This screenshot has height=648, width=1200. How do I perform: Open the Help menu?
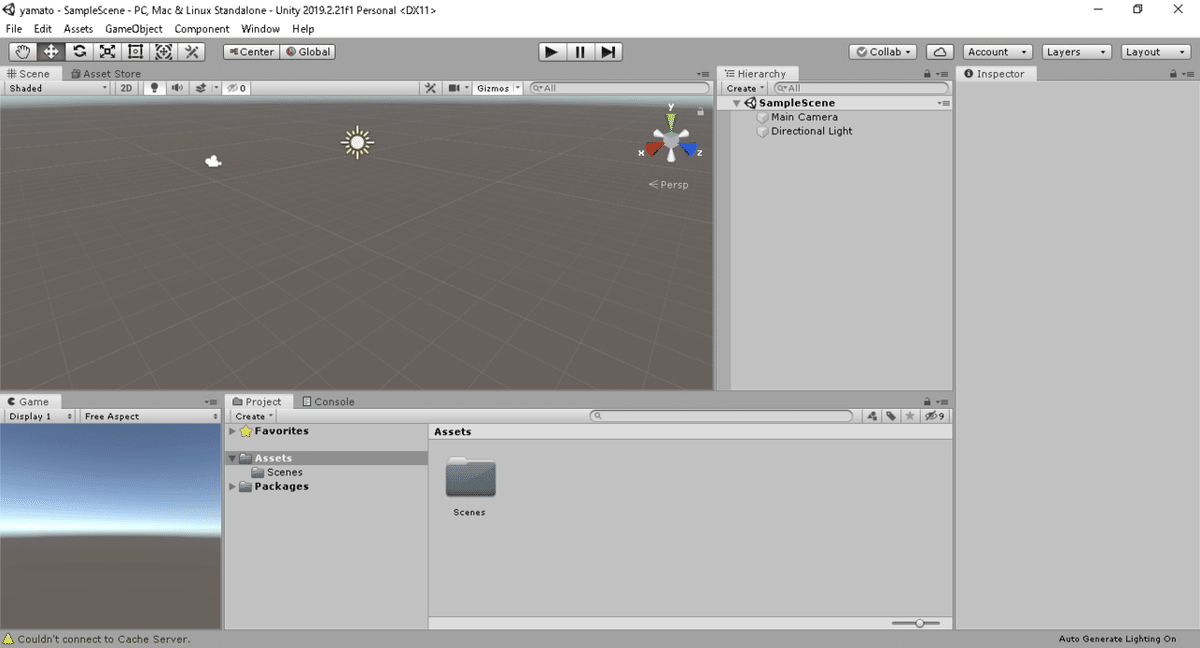tap(303, 29)
